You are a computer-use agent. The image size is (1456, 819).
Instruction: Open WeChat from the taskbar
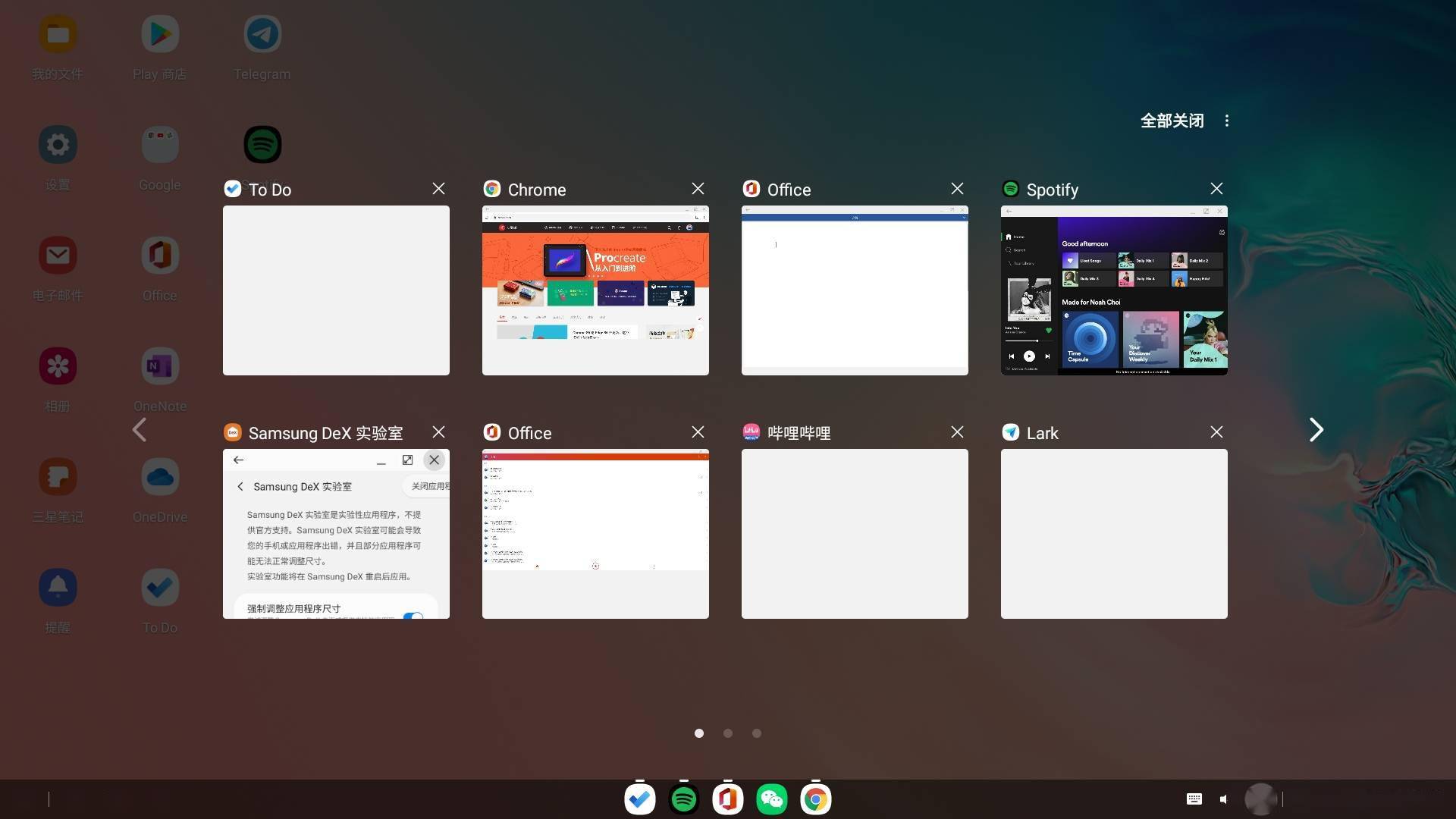[771, 799]
